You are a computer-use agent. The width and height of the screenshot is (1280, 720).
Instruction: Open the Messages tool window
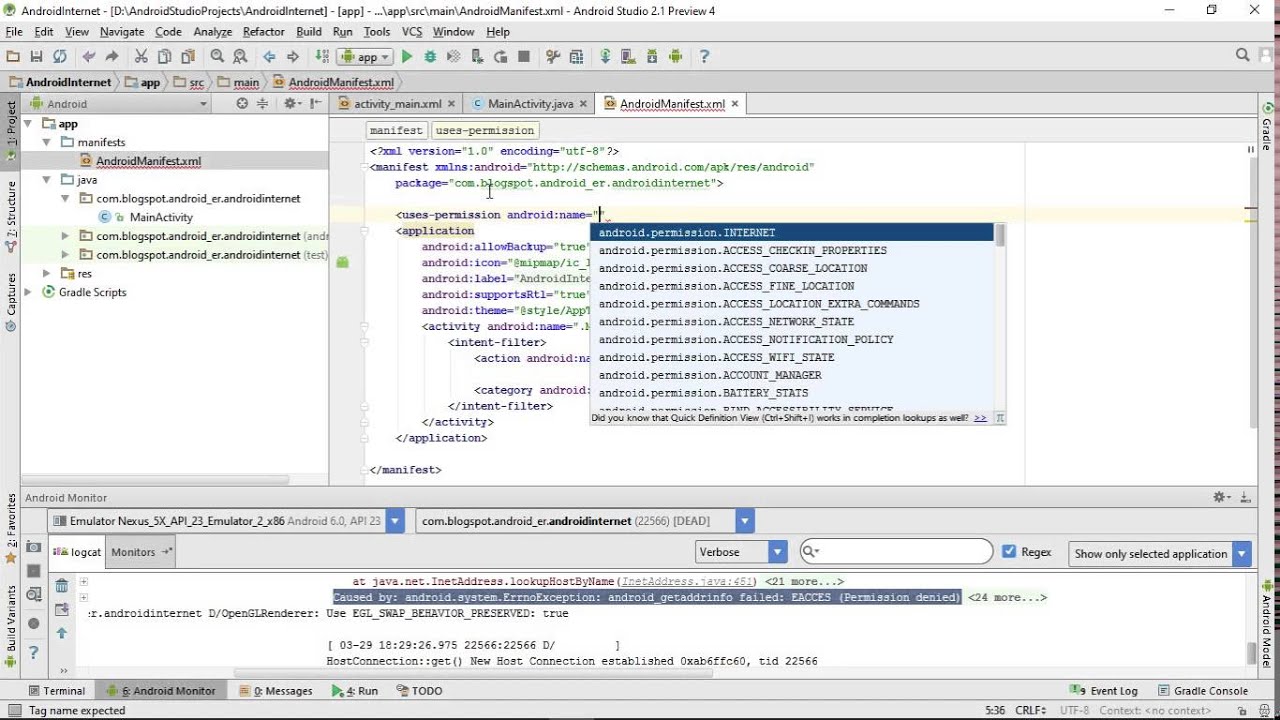point(276,690)
